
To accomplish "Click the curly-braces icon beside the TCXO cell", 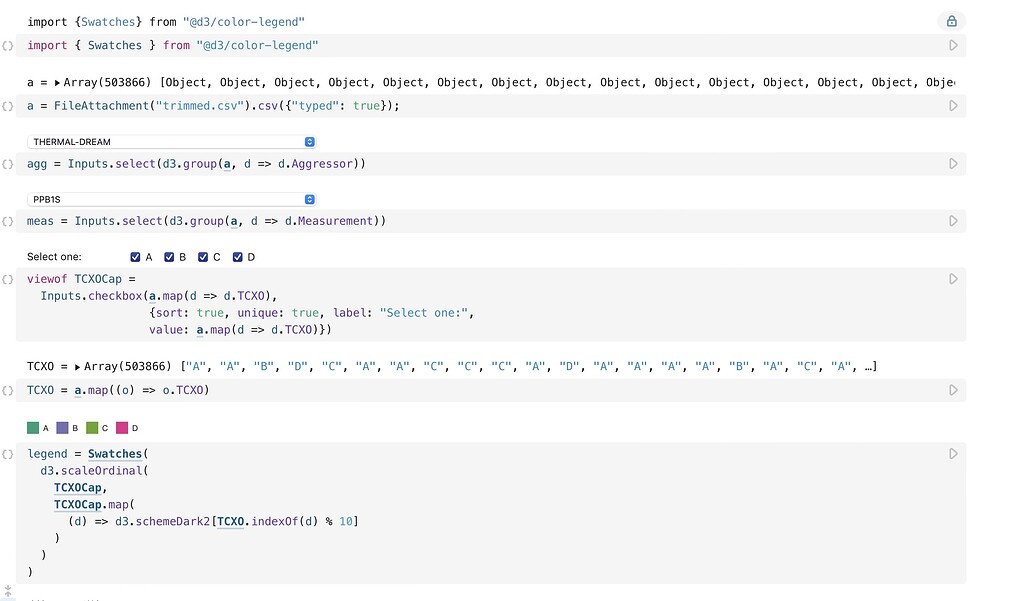I will pos(8,390).
